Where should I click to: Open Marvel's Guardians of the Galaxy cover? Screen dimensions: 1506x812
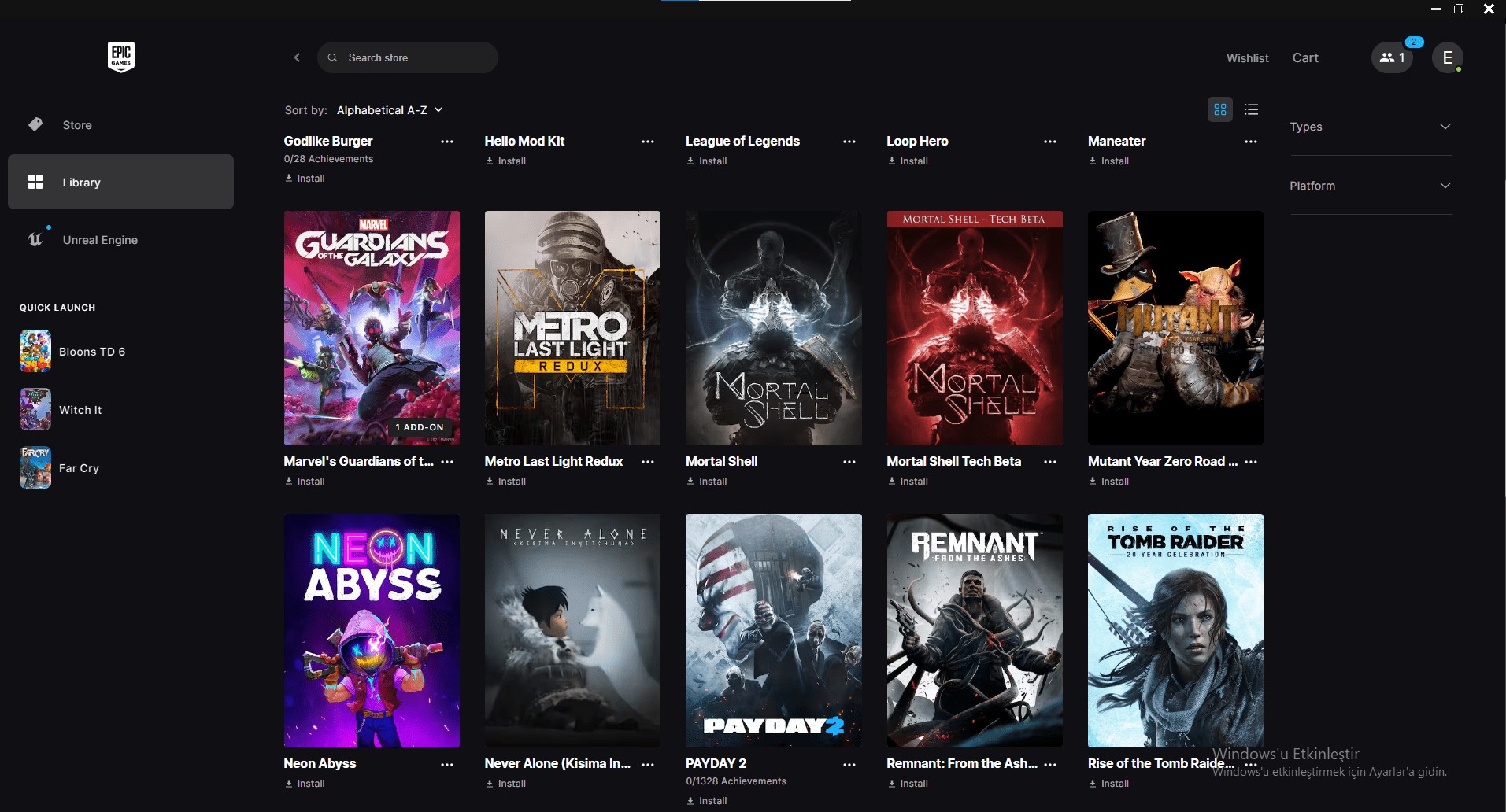point(372,327)
